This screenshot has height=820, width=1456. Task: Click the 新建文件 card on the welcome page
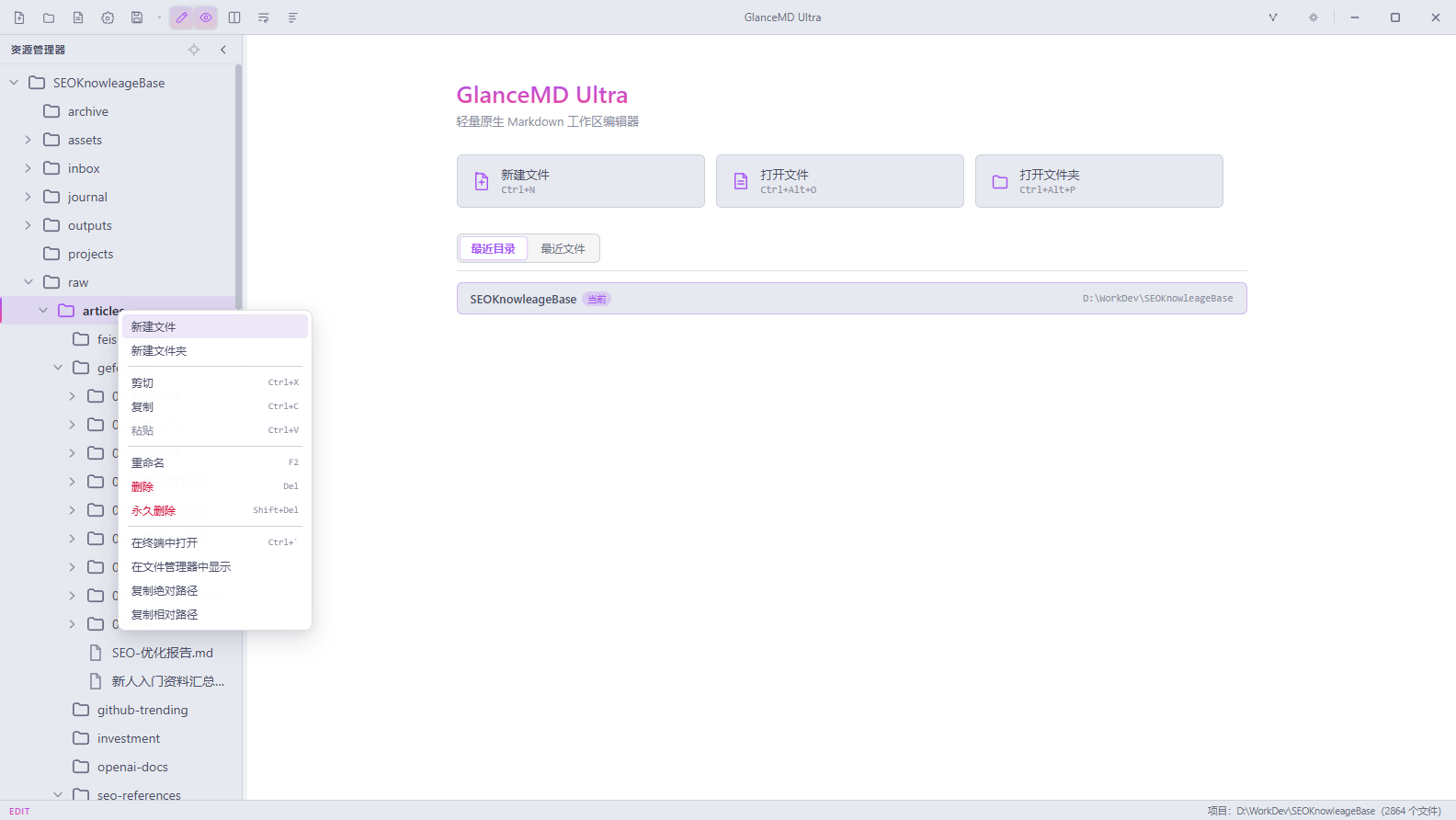(581, 181)
